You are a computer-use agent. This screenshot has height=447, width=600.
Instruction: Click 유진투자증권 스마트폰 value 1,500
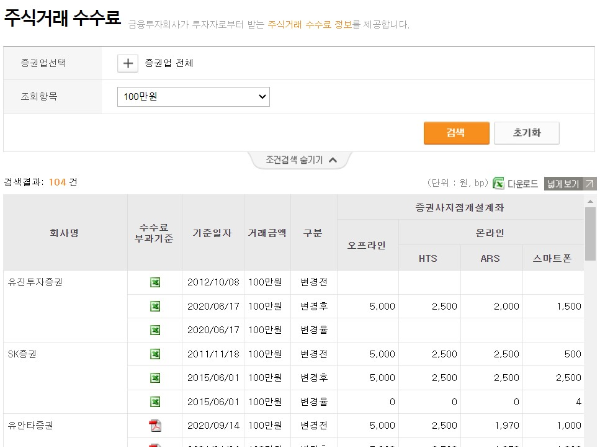tap(569, 306)
